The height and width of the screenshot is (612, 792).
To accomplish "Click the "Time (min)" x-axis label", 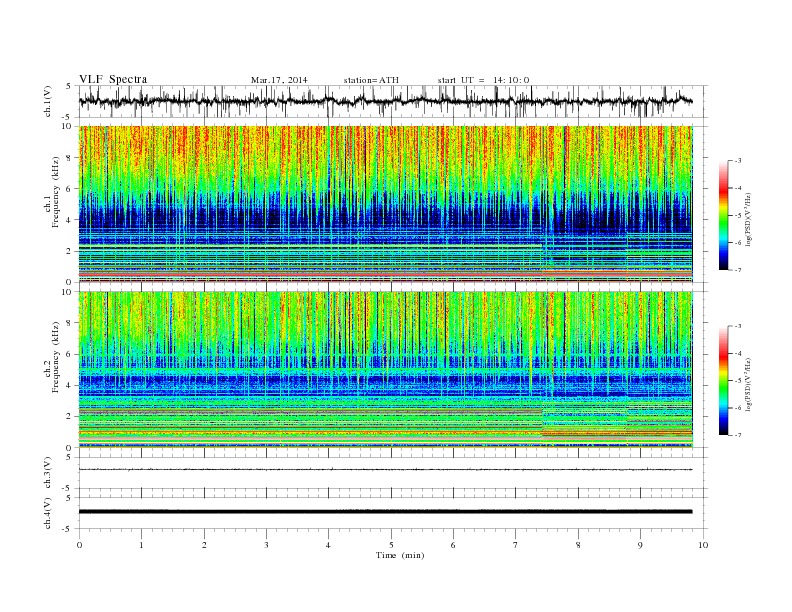I will (400, 555).
